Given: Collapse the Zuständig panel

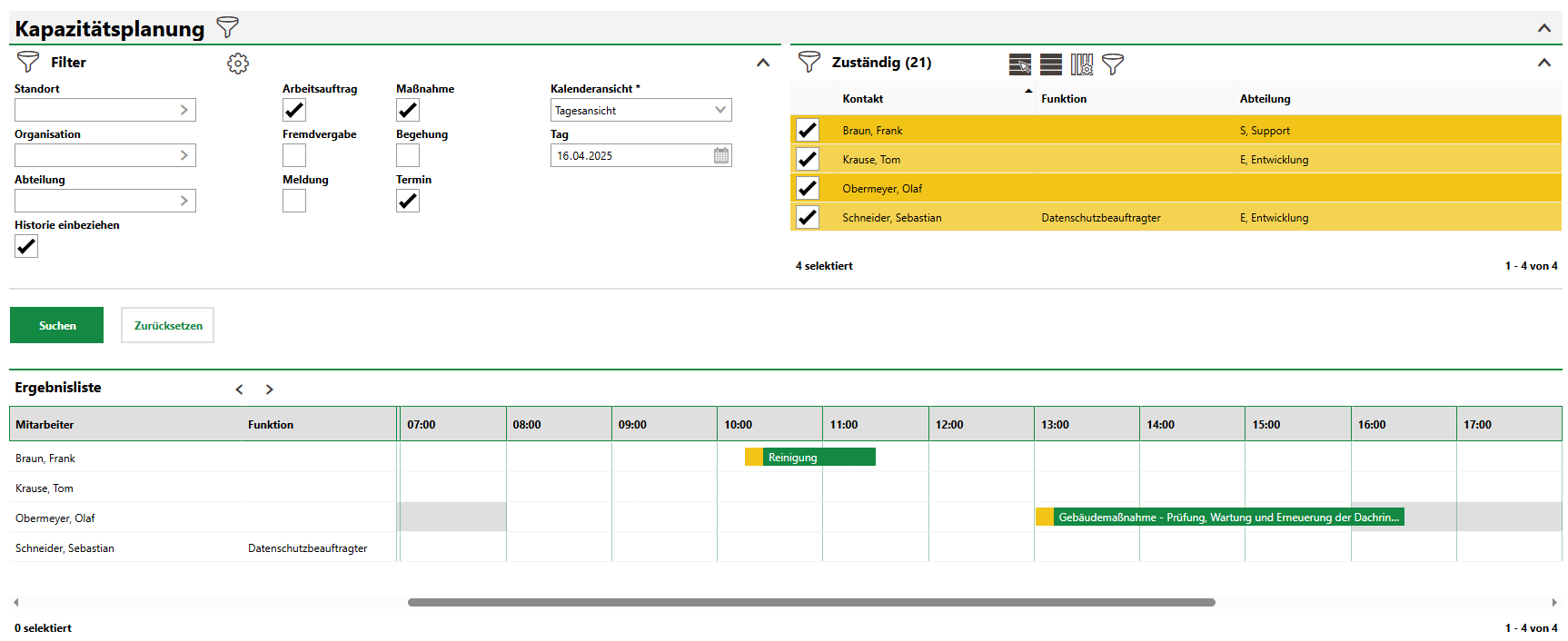Looking at the screenshot, I should coord(1543,63).
